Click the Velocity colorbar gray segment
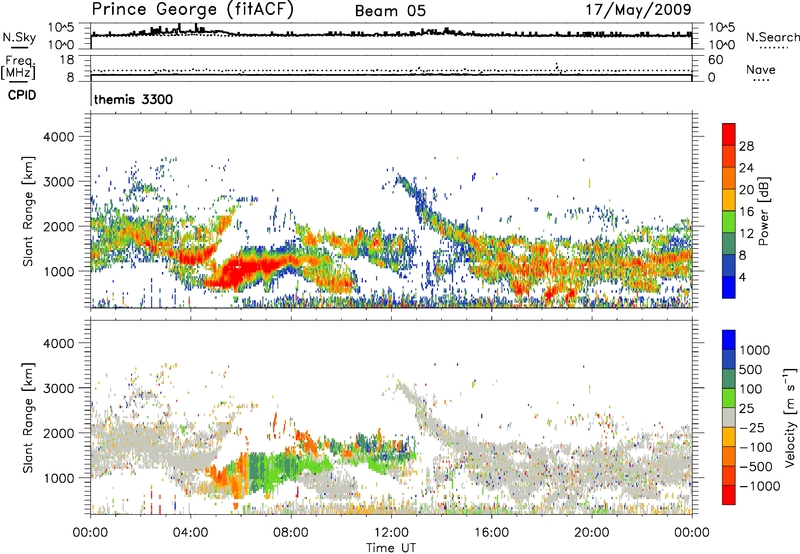The image size is (800, 554). tap(729, 417)
